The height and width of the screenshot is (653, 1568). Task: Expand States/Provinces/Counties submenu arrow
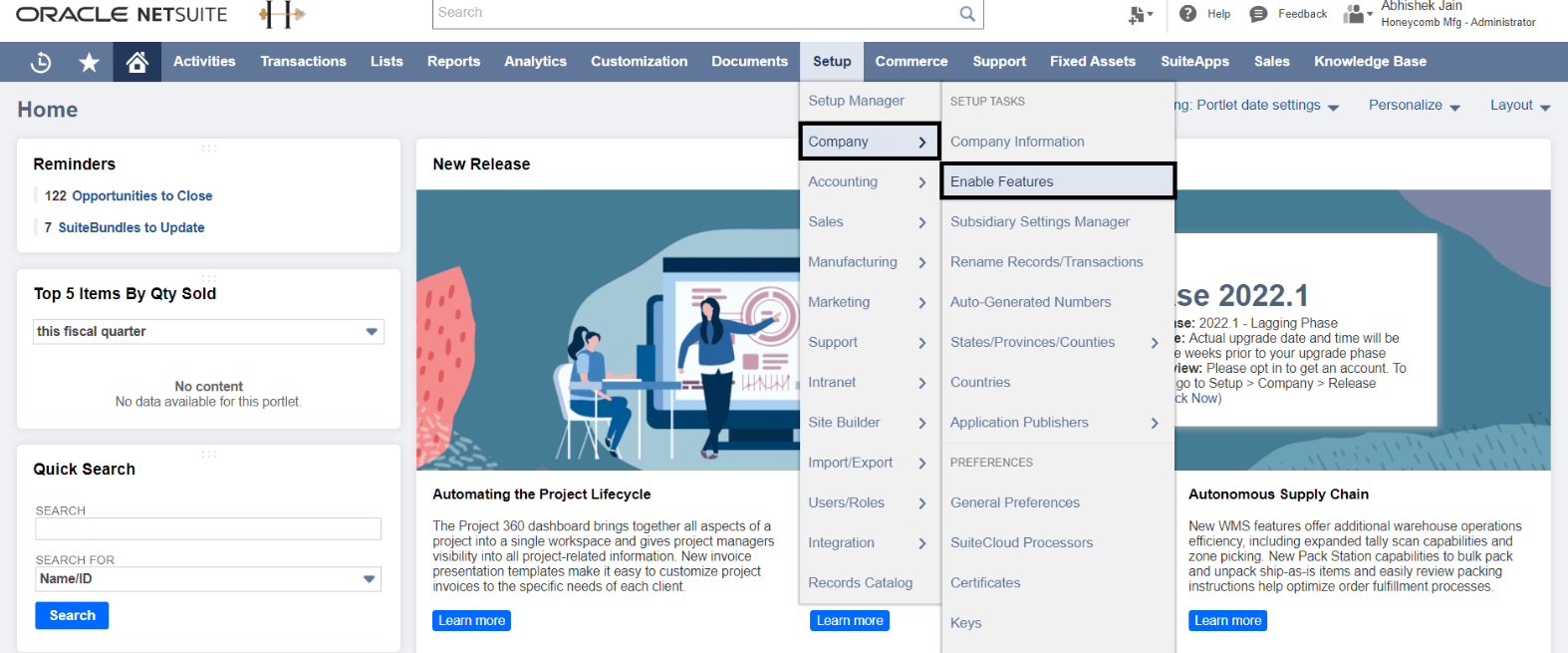1155,343
